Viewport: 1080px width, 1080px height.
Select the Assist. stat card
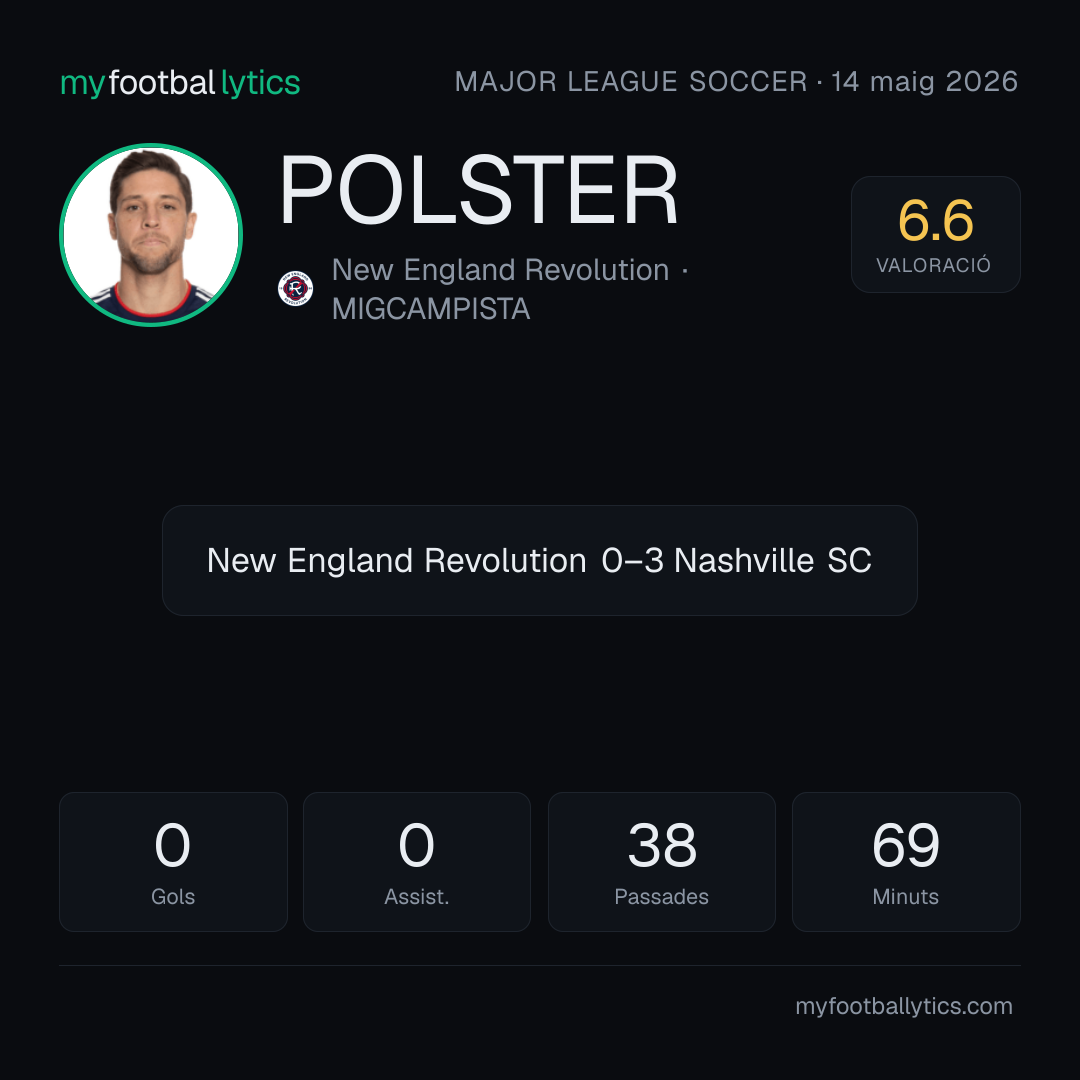[x=417, y=862]
